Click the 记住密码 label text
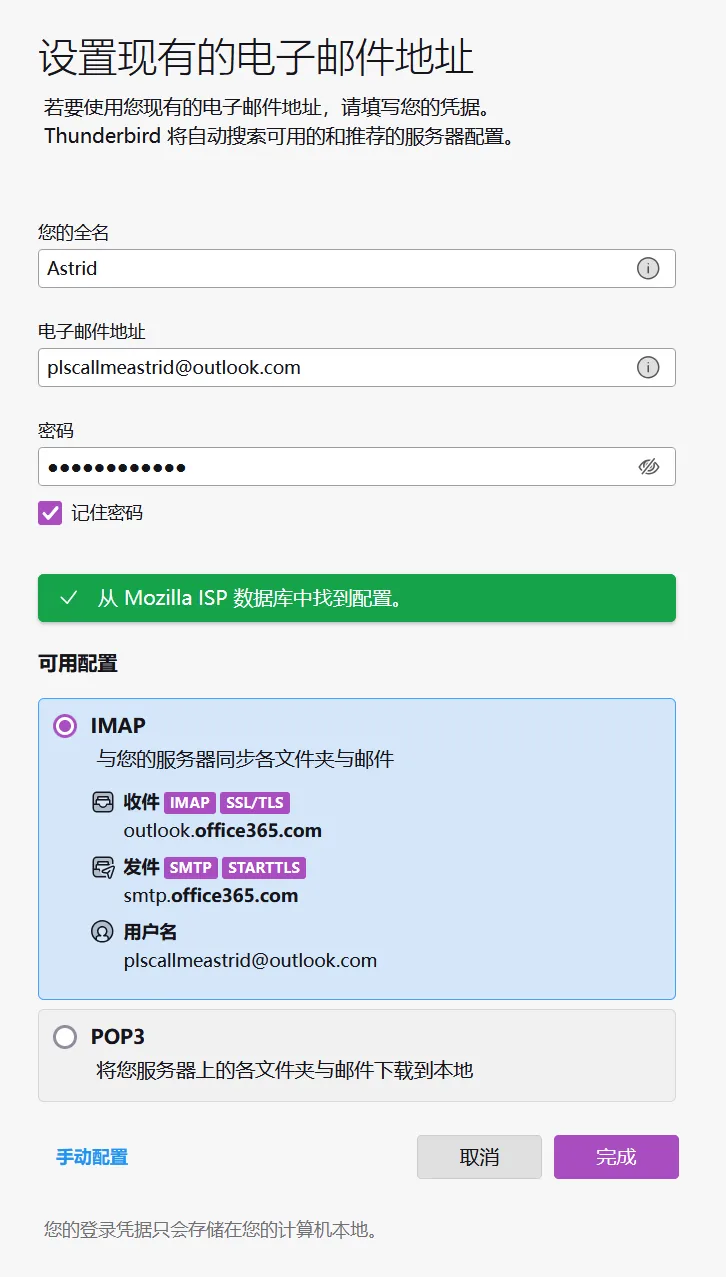This screenshot has height=1277, width=726. [x=107, y=513]
